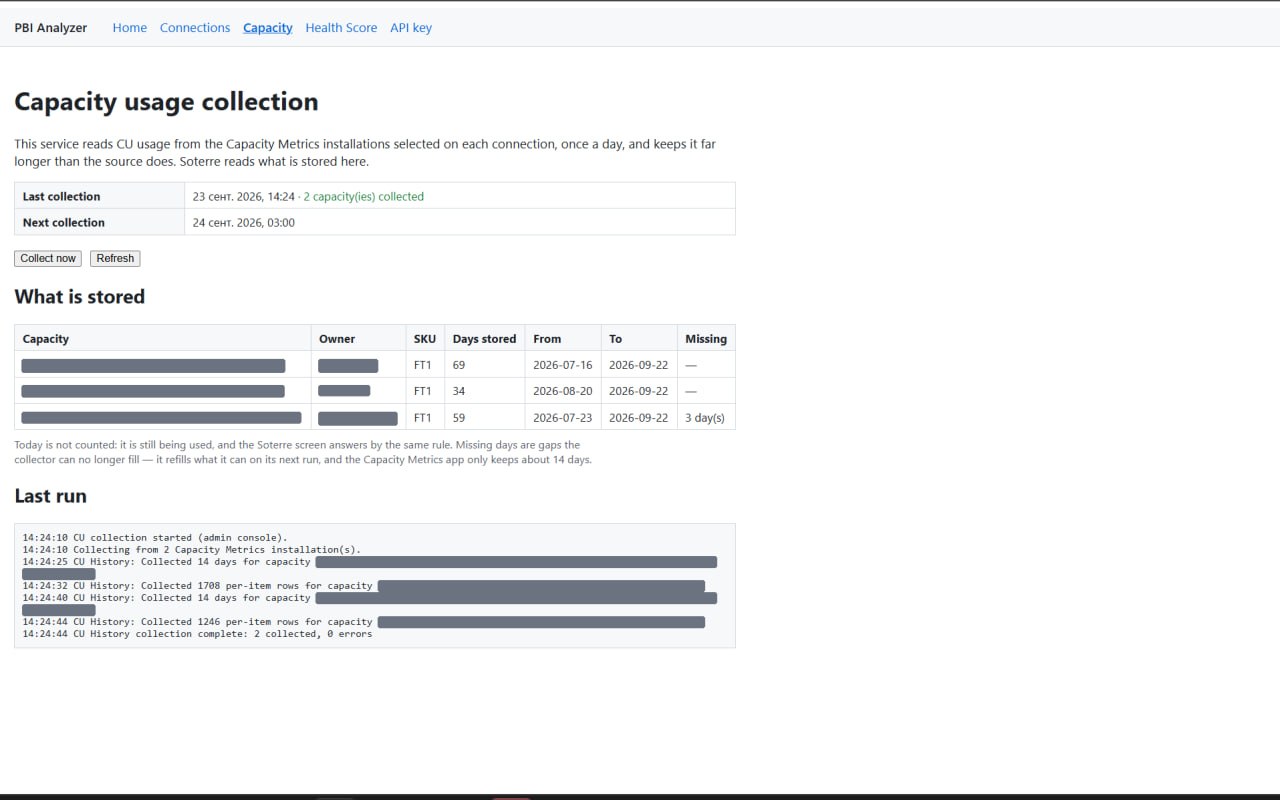
Task: Go to the Connections page
Action: coord(195,28)
